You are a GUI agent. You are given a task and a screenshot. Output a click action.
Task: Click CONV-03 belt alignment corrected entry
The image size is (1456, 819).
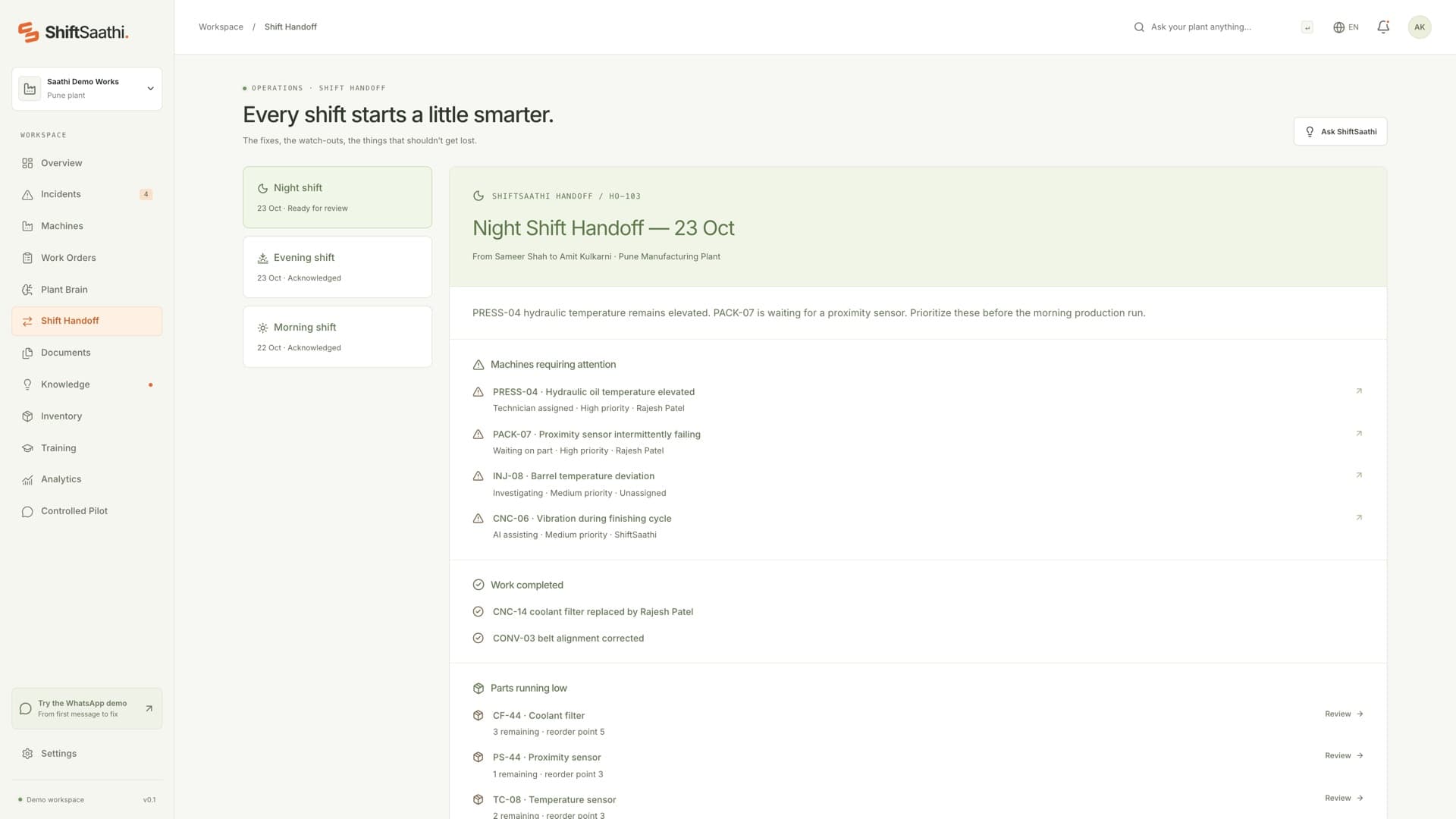pyautogui.click(x=568, y=639)
